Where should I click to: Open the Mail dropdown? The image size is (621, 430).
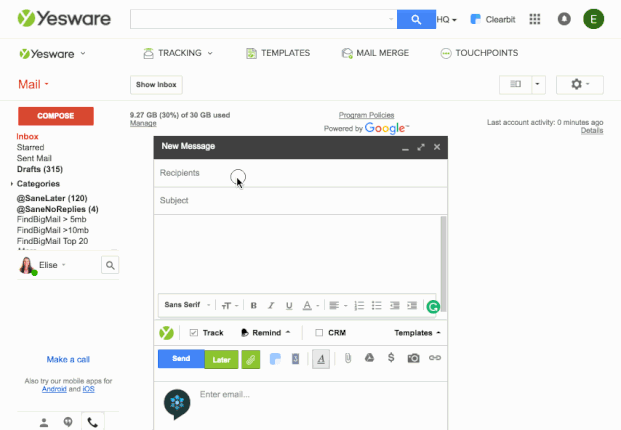pos(33,84)
